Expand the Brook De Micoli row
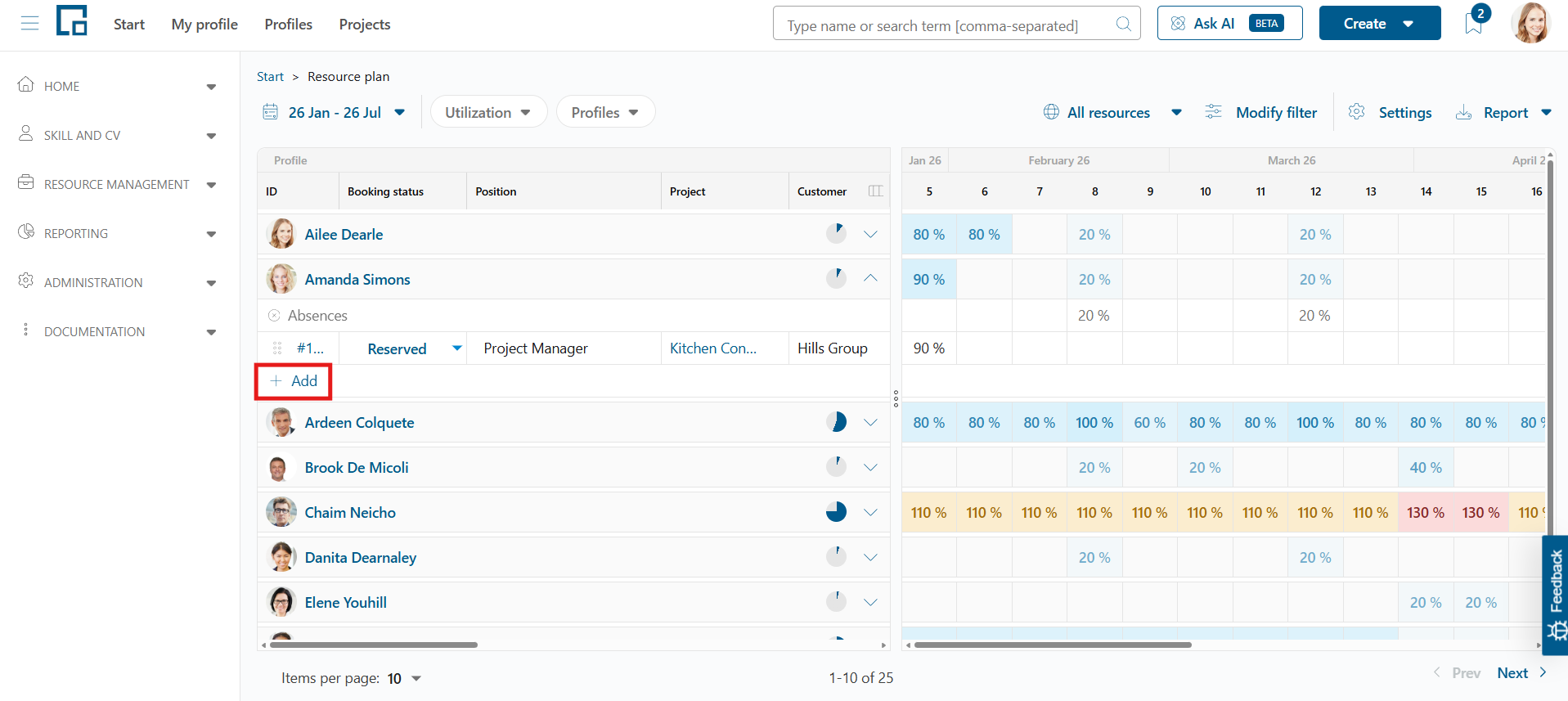The width and height of the screenshot is (1568, 701). [x=870, y=467]
